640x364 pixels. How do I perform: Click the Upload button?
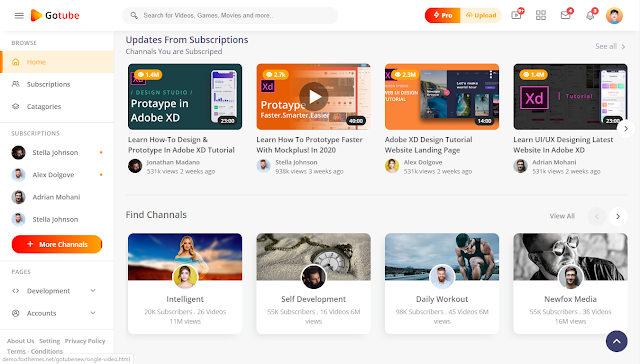tap(481, 16)
